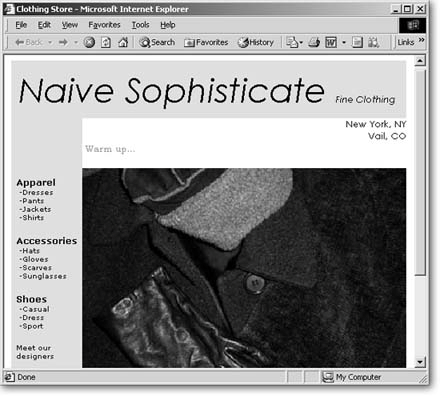Click the scrollbar up arrow

tap(420, 61)
